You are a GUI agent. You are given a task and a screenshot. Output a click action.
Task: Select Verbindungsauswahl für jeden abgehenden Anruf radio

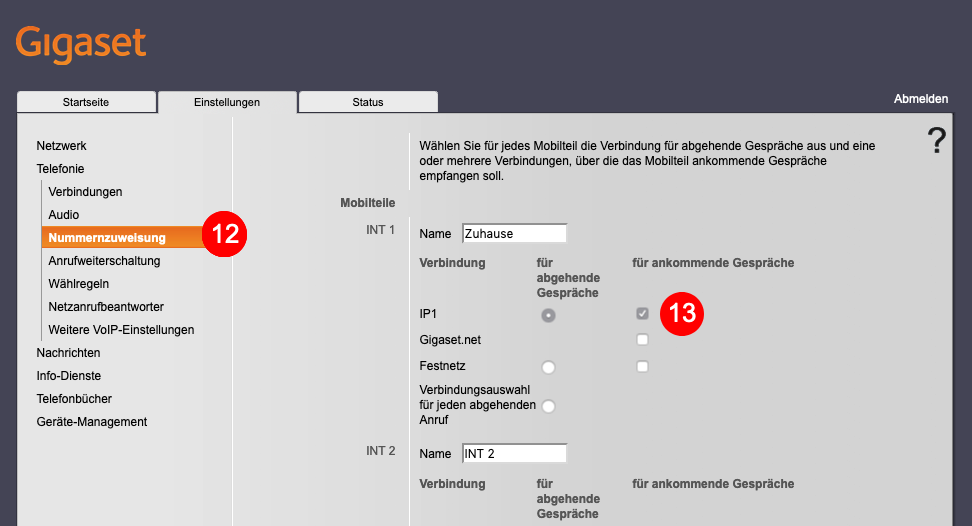click(x=548, y=406)
